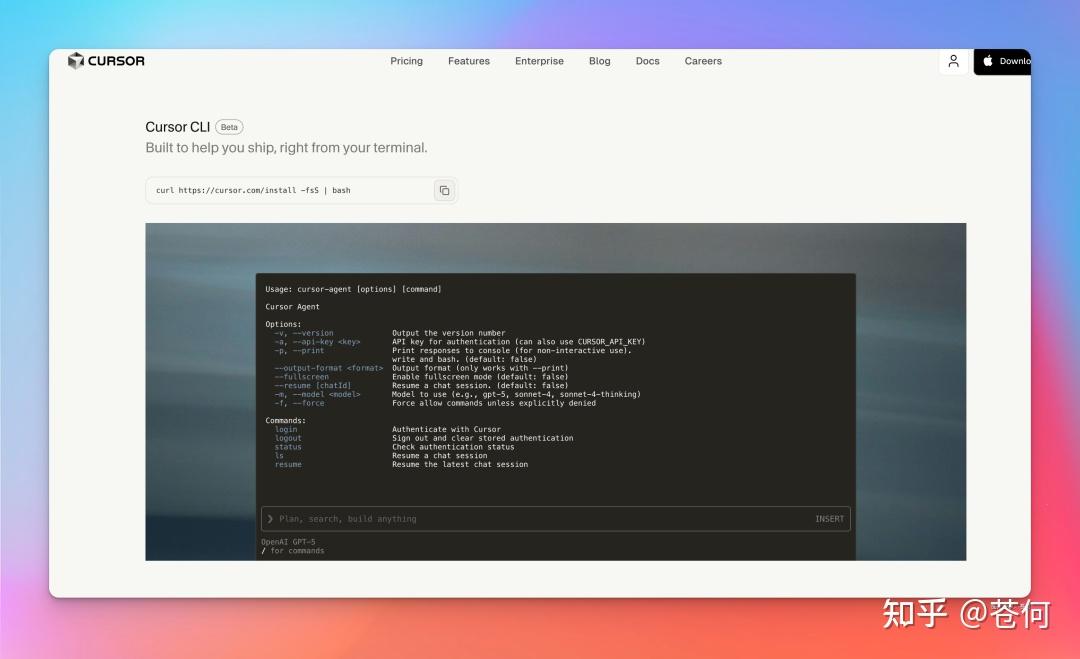Viewport: 1080px width, 659px height.
Task: Click the '/ for commands' hint
Action: click(x=293, y=551)
